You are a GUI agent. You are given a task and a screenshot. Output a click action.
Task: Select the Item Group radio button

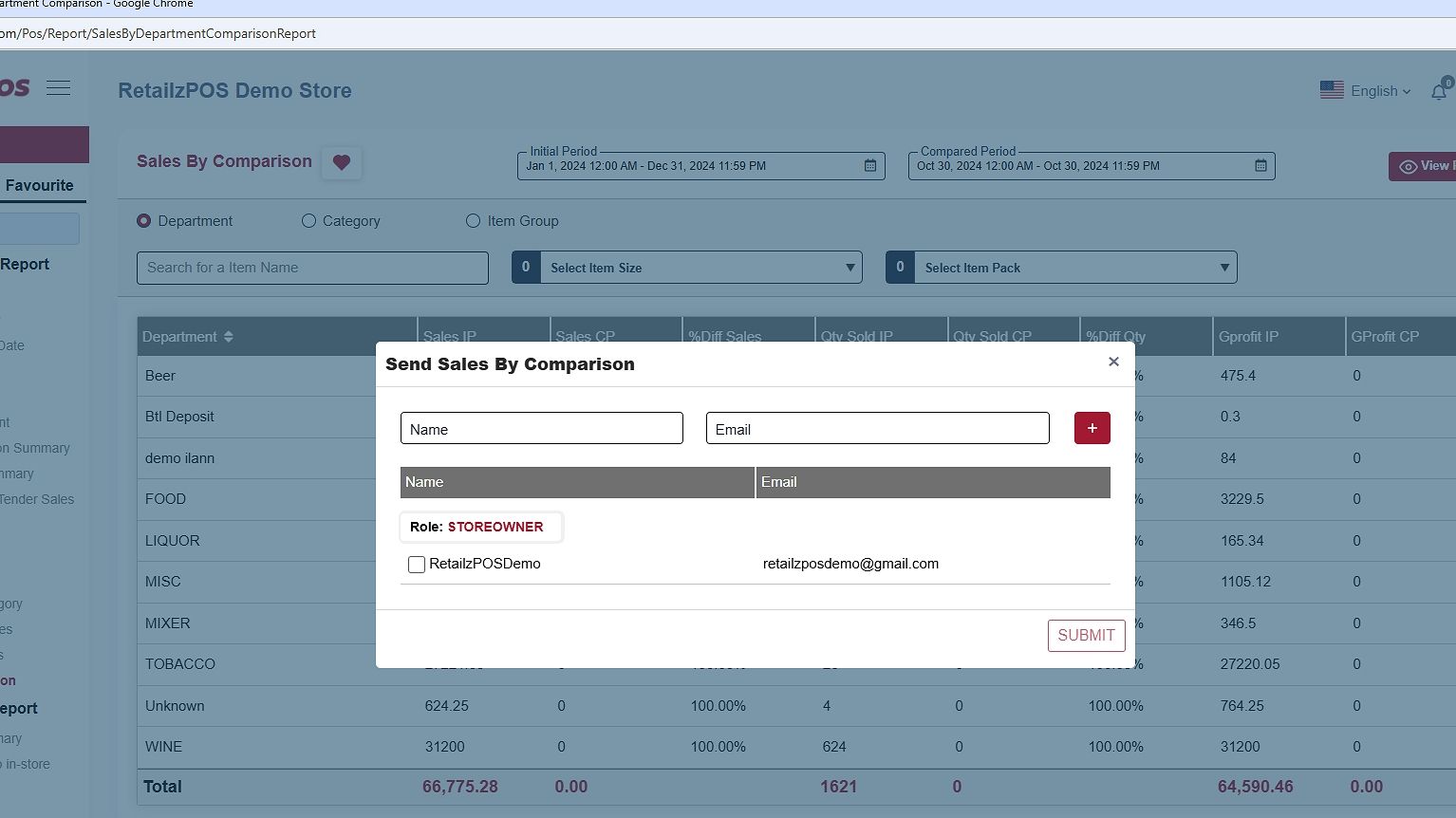473,221
